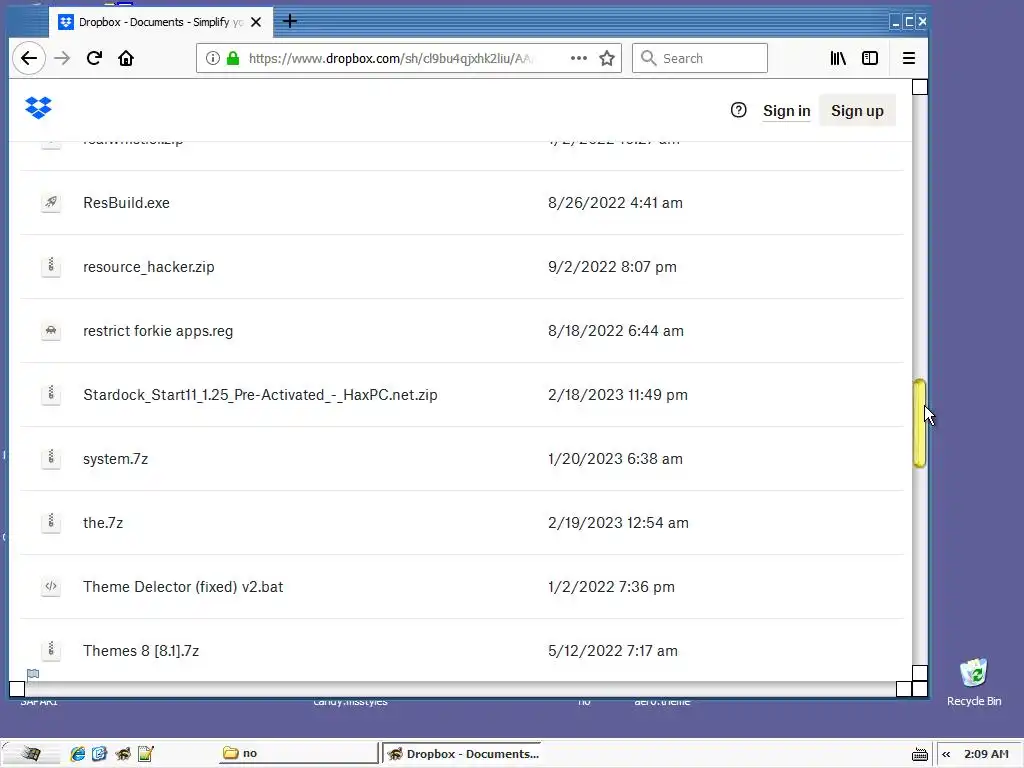This screenshot has height=768, width=1024.
Task: Switch to the 'no' folder taskbar button
Action: point(298,753)
